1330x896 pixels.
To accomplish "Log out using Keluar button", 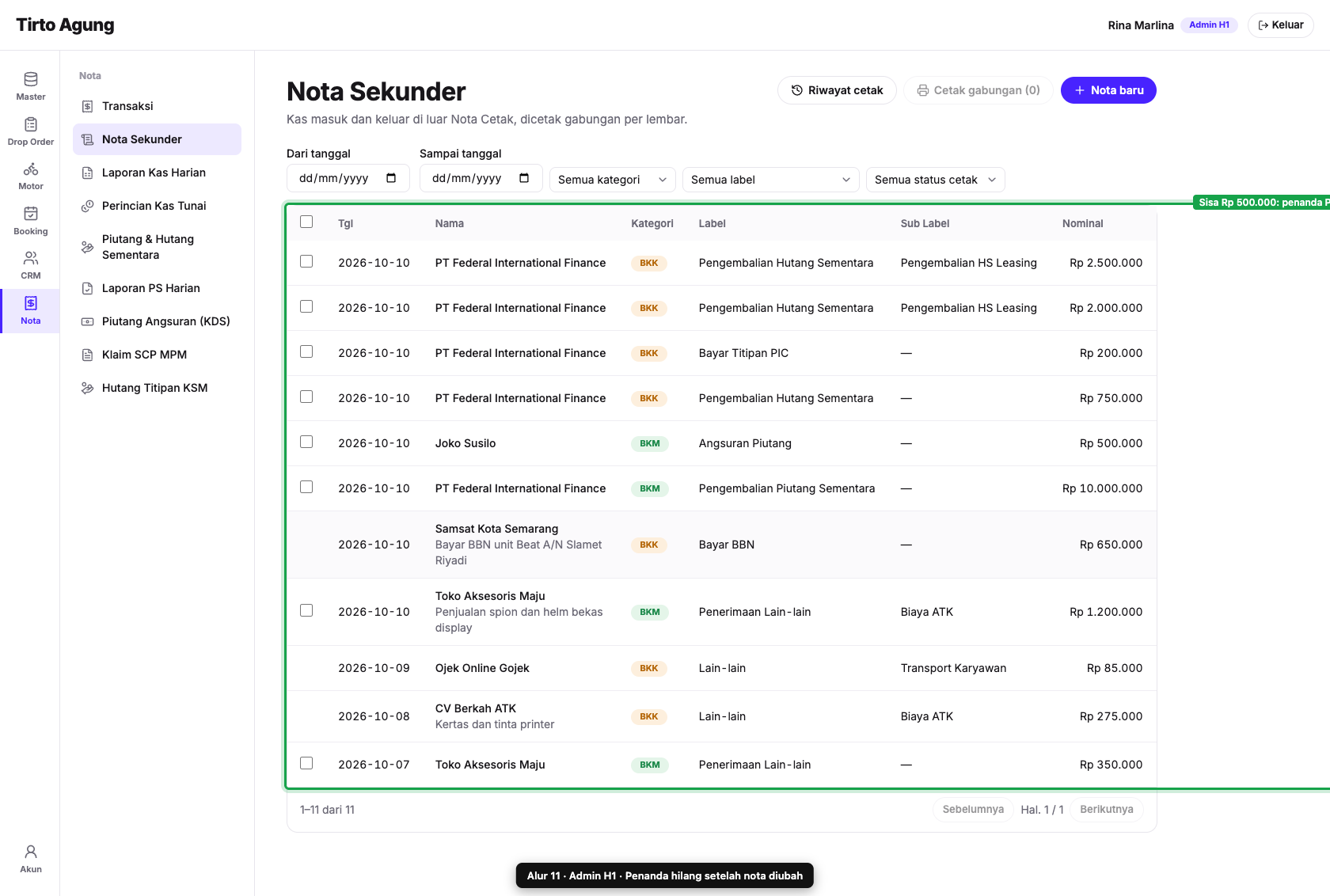I will 1280,25.
